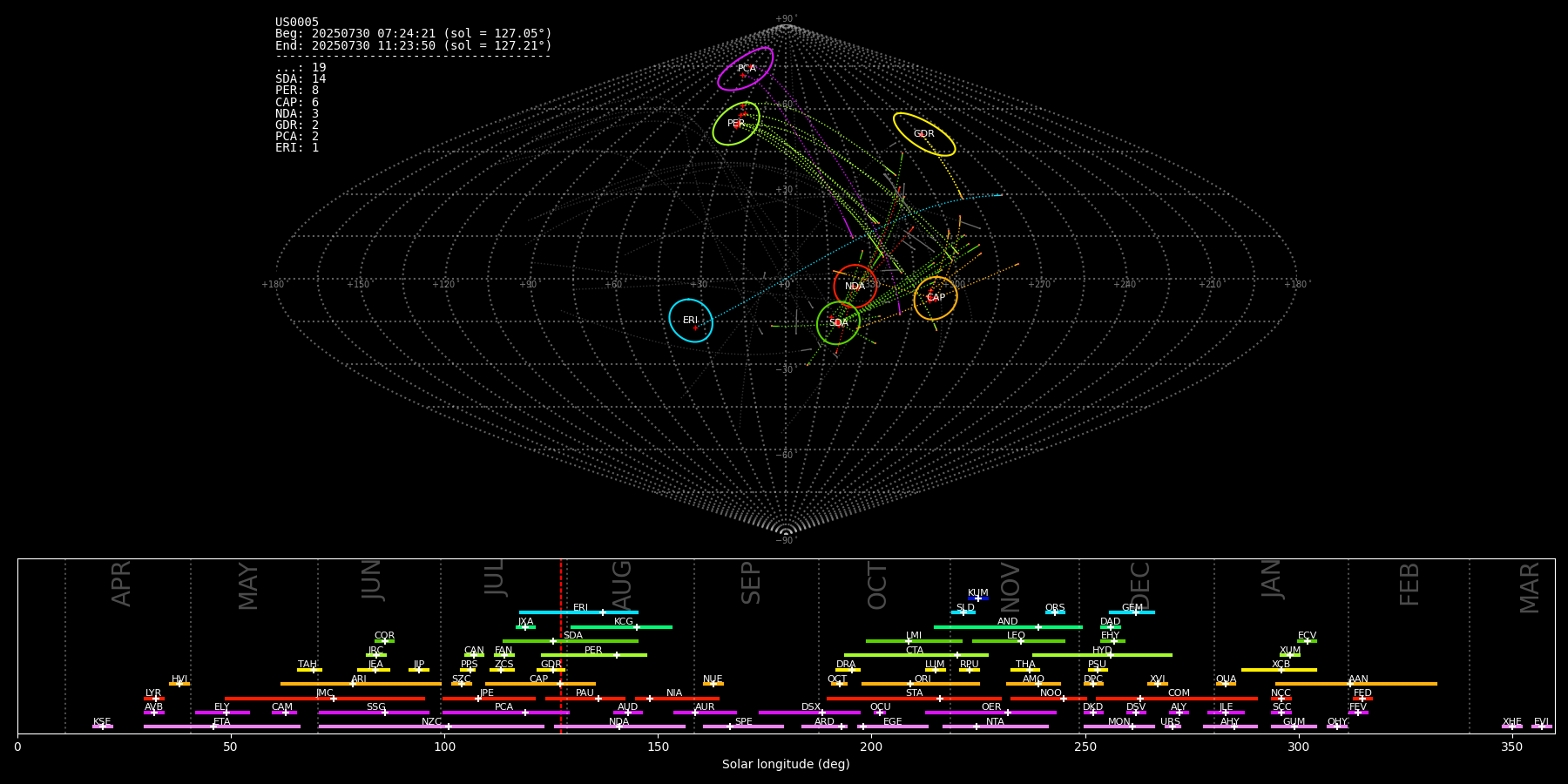Click the HYD shower bar in timeline
The image size is (1568, 784).
(1102, 655)
